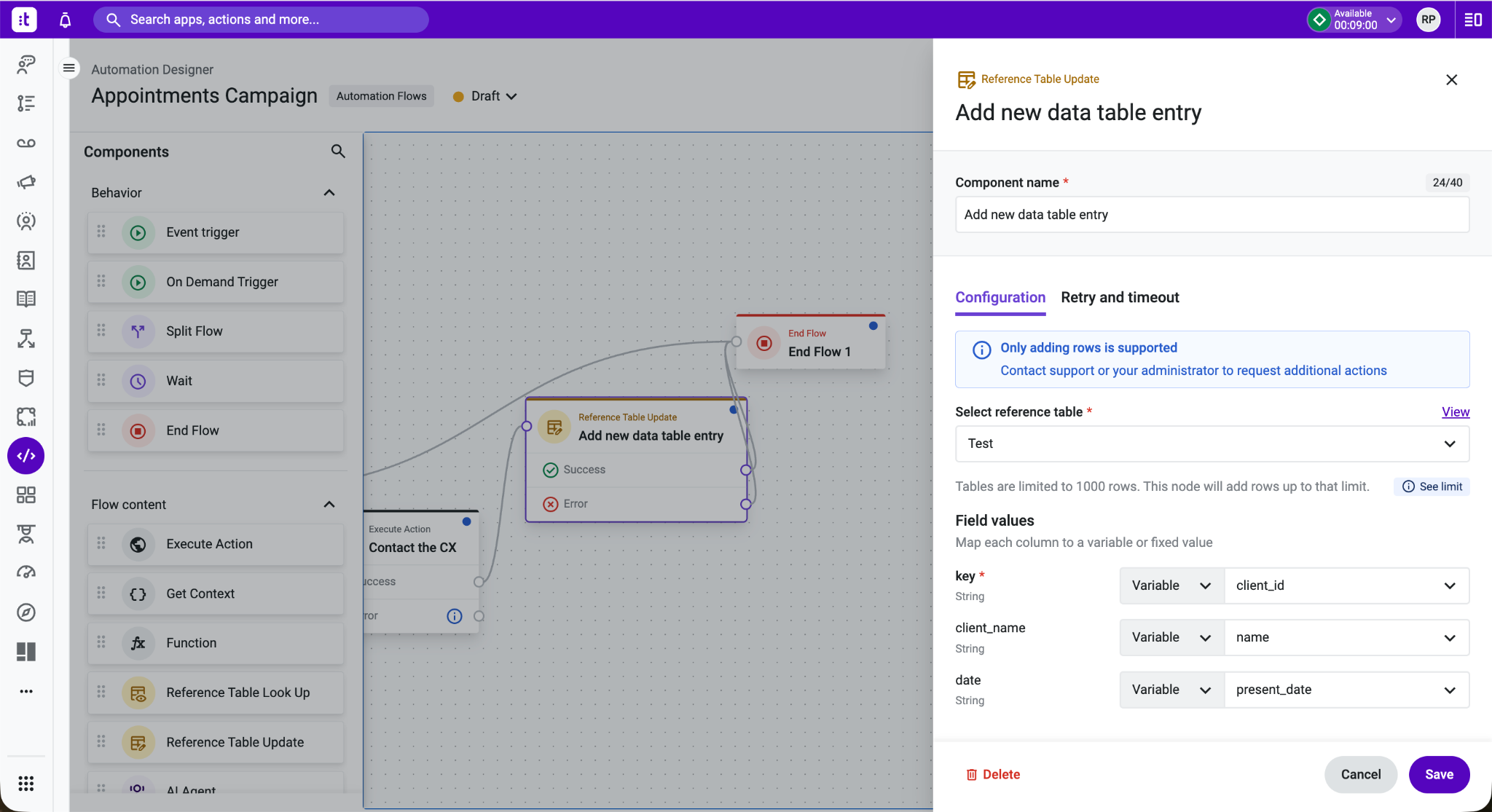Select the Wait component
The width and height of the screenshot is (1492, 812).
(x=216, y=381)
